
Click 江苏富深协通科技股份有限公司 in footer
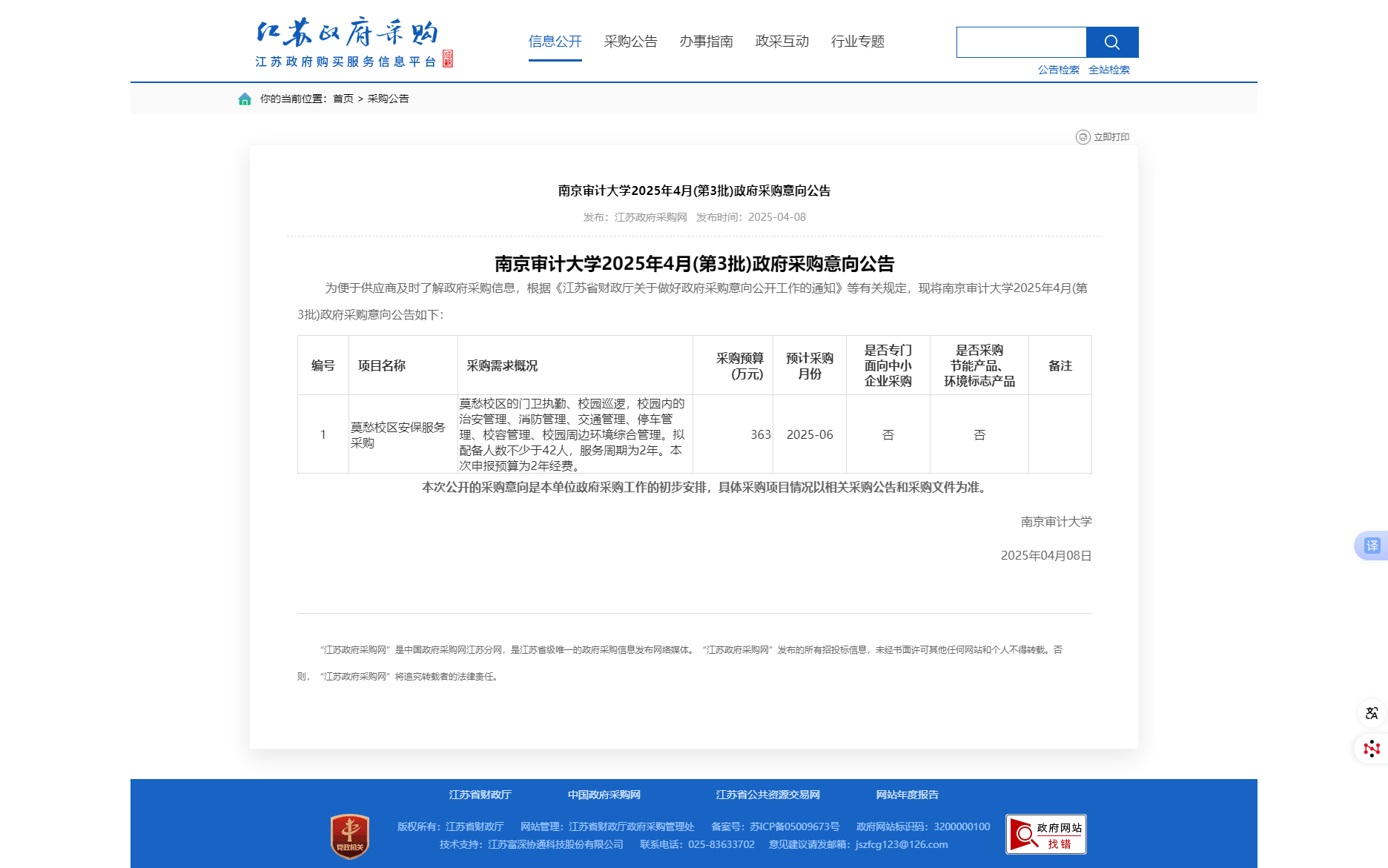555,844
